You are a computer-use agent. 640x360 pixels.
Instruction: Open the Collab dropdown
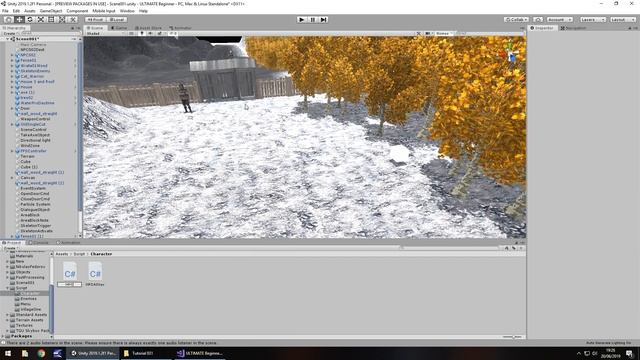(516, 20)
